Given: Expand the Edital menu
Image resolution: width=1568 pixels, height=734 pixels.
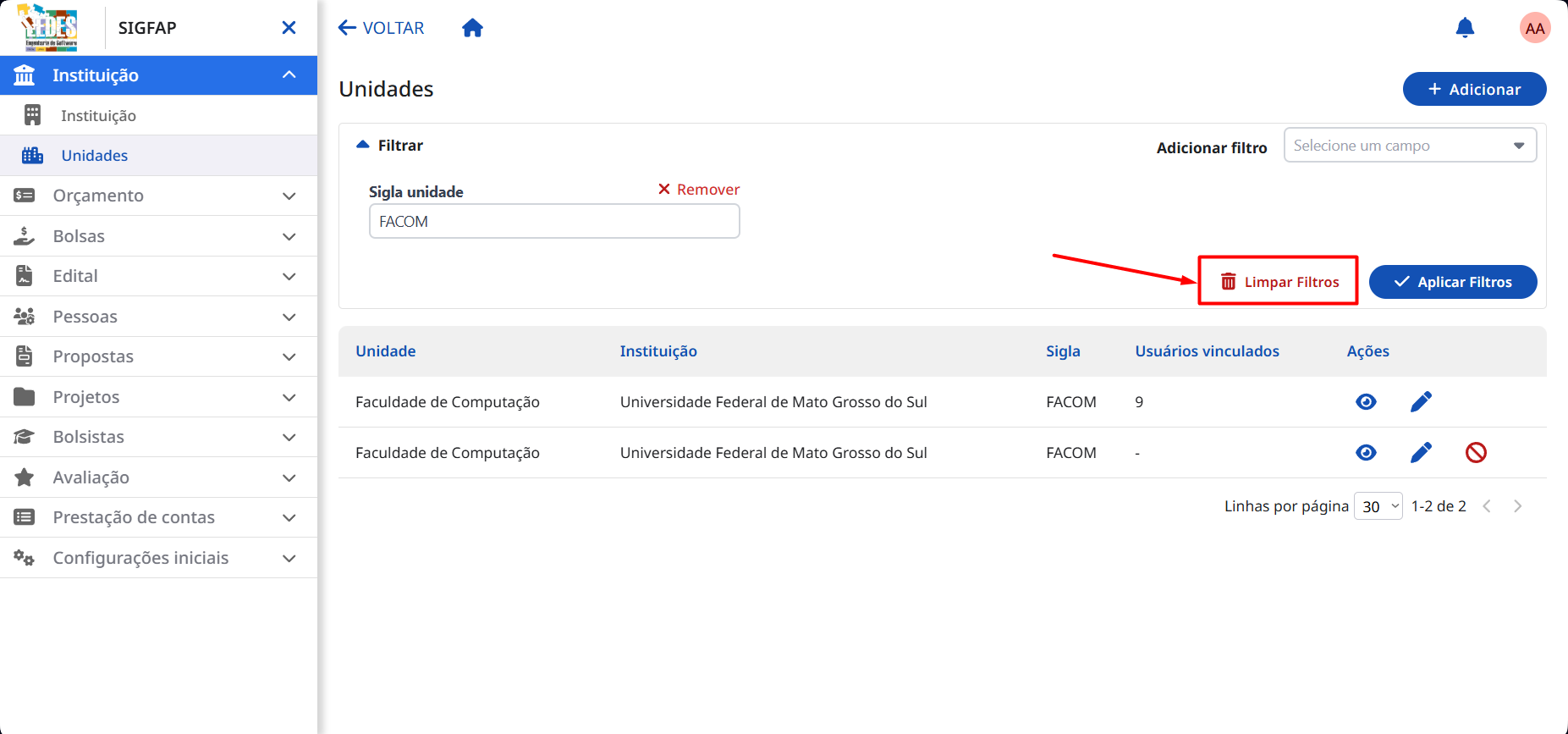Looking at the screenshot, I should click(x=158, y=276).
